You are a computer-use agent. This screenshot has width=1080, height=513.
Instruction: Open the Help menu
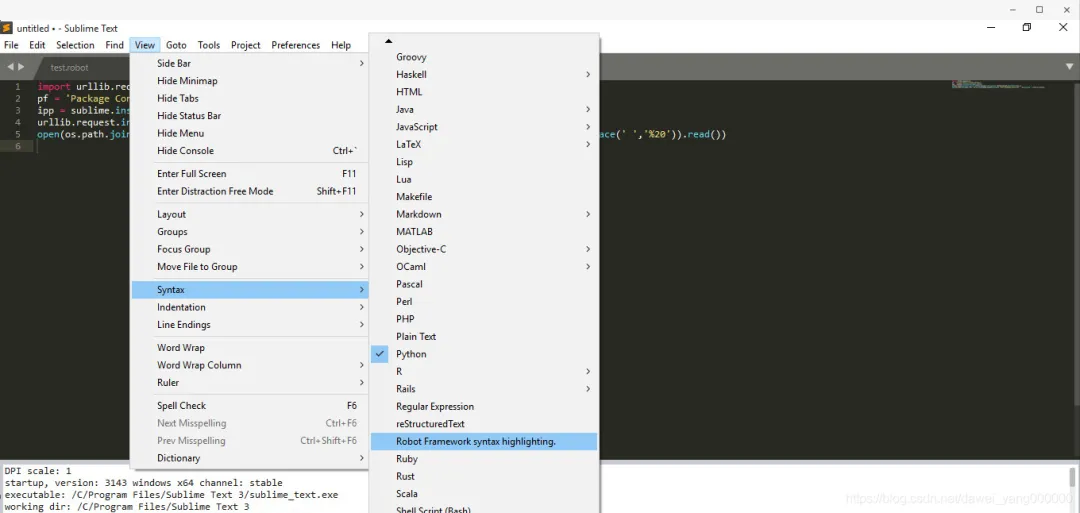tap(341, 45)
